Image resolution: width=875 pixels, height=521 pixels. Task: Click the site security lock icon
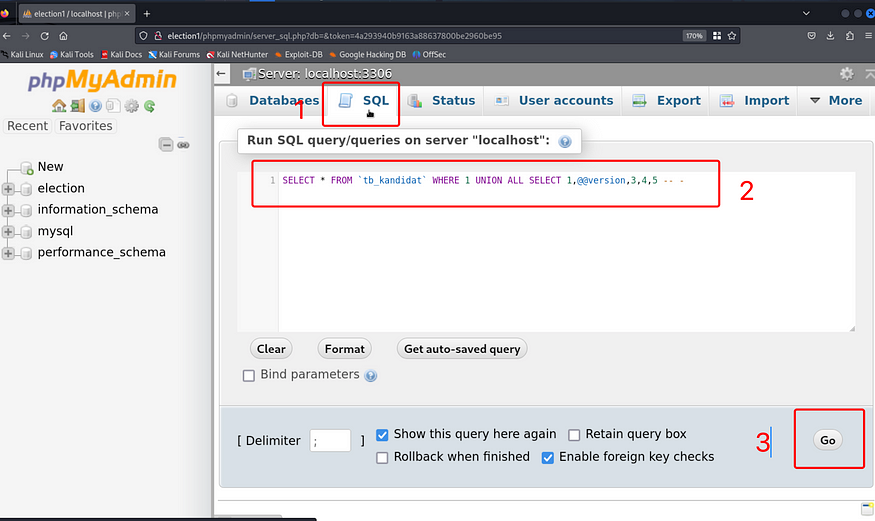click(158, 36)
